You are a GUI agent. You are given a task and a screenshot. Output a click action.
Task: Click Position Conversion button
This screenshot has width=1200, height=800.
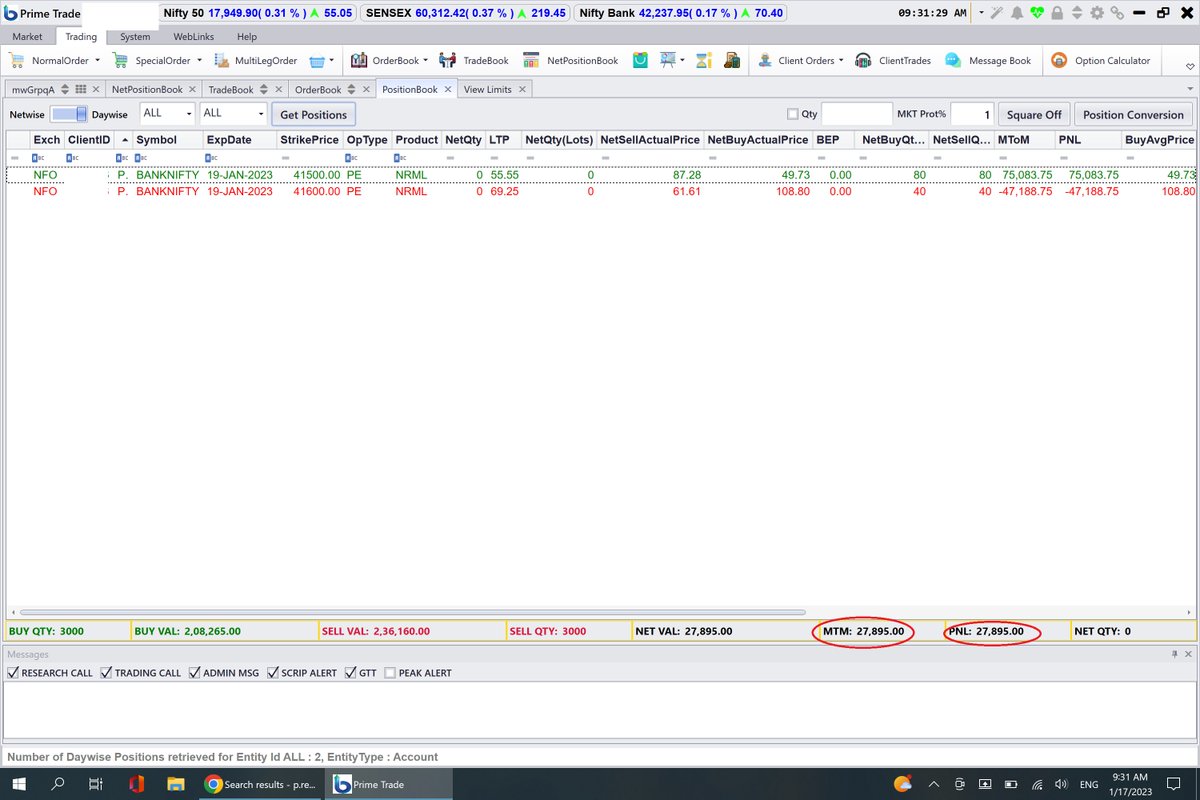[x=1133, y=114]
